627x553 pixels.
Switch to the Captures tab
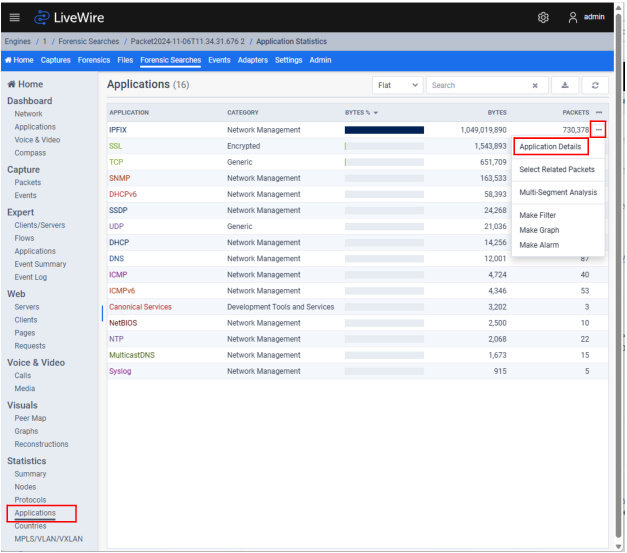[x=56, y=60]
